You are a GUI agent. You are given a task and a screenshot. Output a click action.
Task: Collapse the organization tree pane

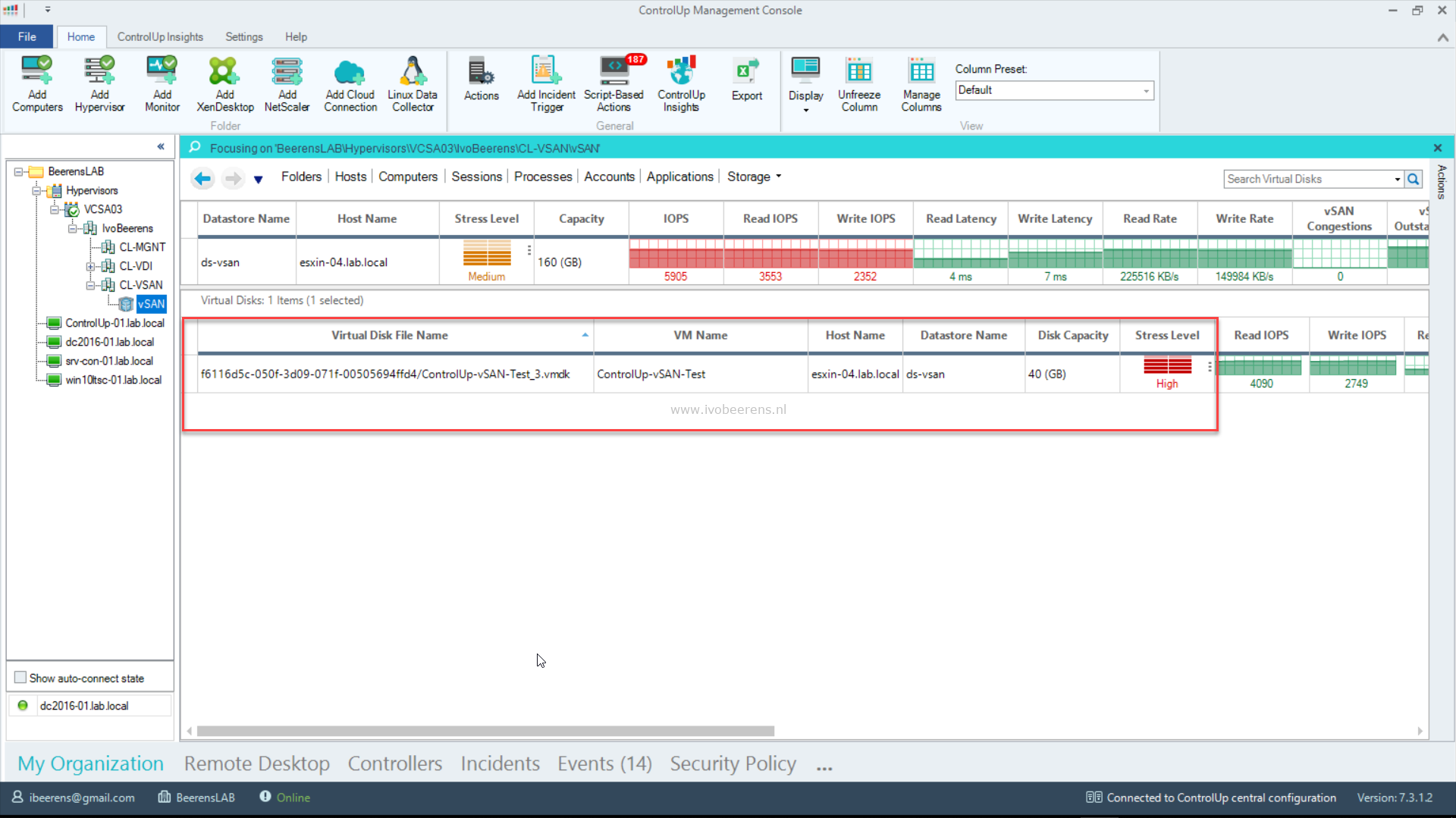coord(161,146)
